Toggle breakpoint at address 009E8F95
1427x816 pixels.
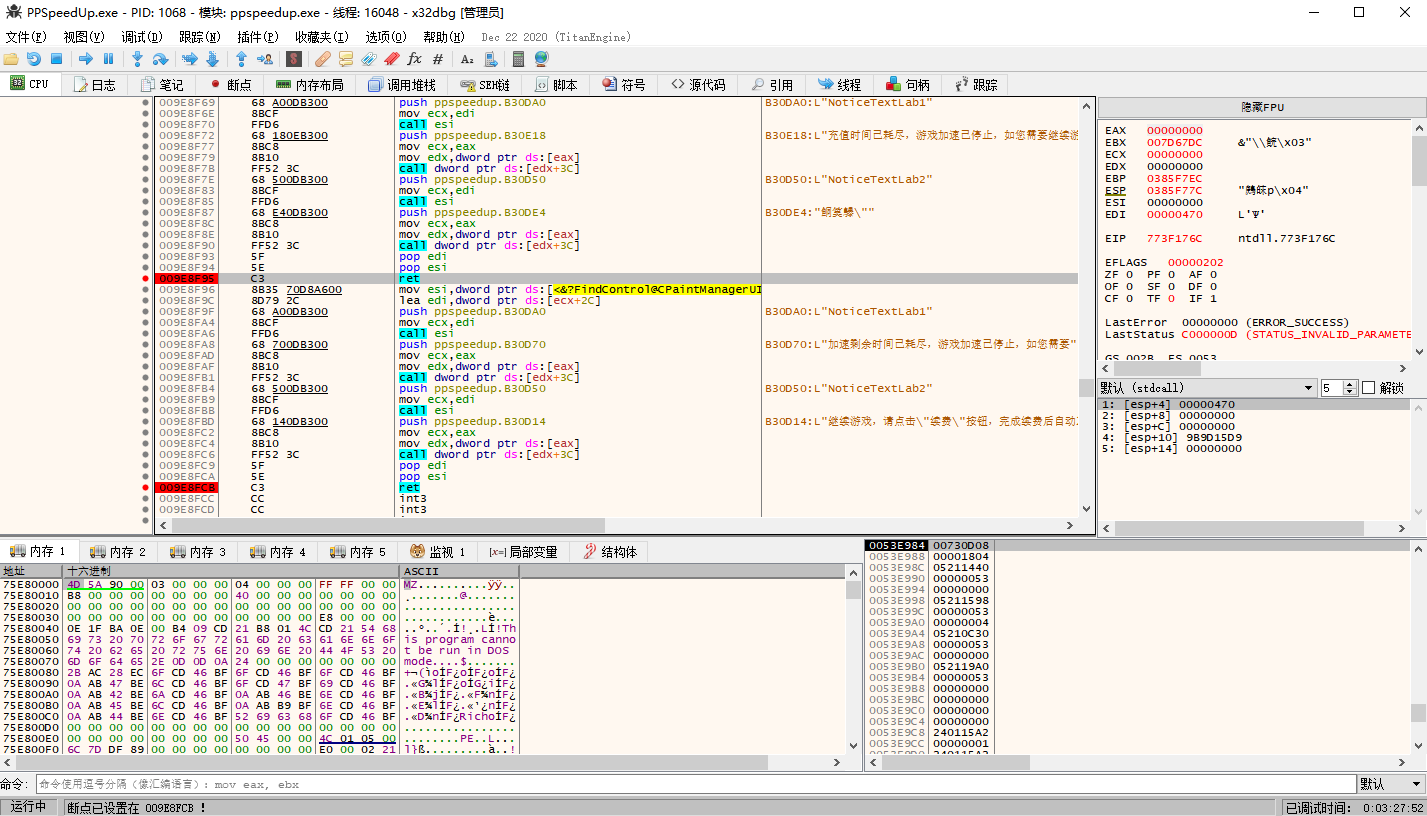(x=146, y=278)
